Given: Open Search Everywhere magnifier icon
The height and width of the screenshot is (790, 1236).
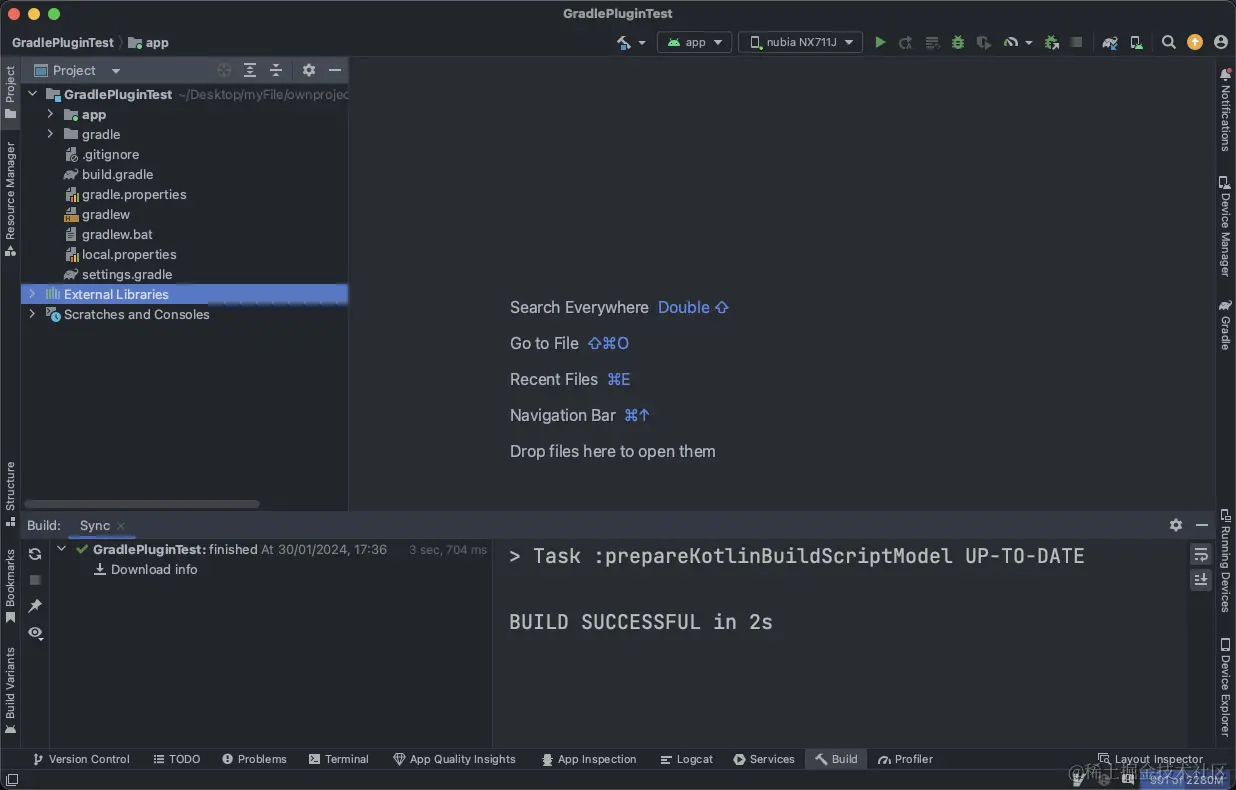Looking at the screenshot, I should click(x=1168, y=42).
